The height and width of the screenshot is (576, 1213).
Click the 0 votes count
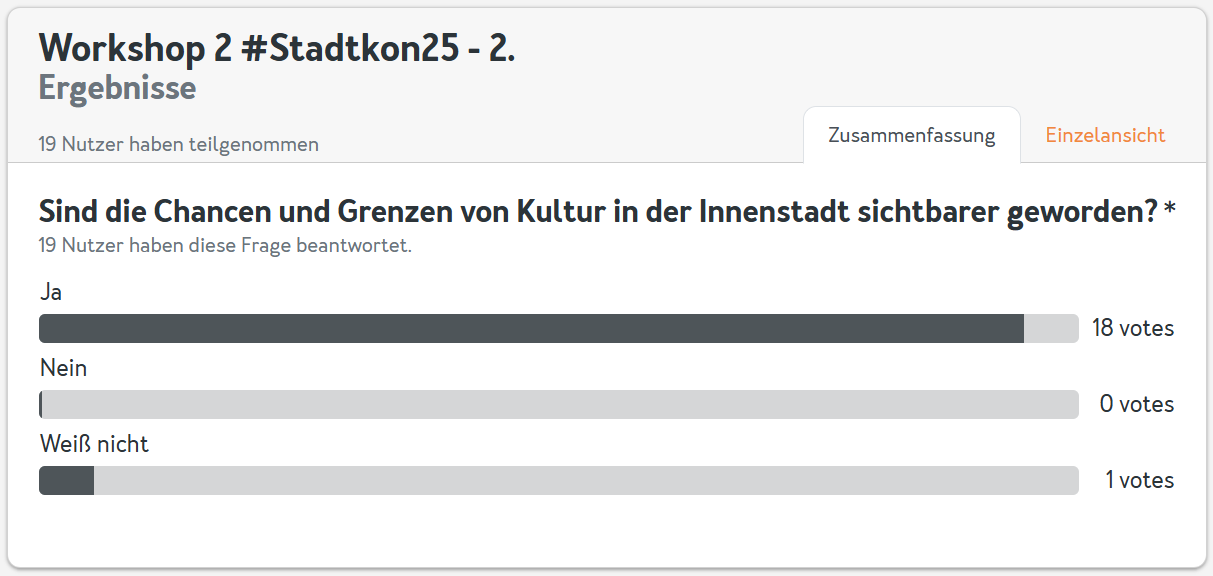pyautogui.click(x=1137, y=404)
